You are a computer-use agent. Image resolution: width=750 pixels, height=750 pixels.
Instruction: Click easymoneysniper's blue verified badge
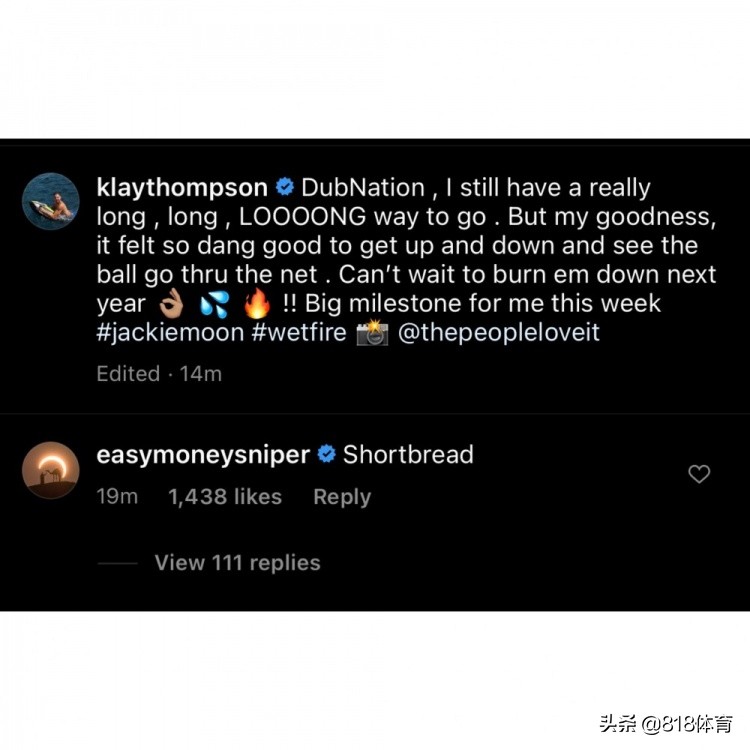point(327,454)
